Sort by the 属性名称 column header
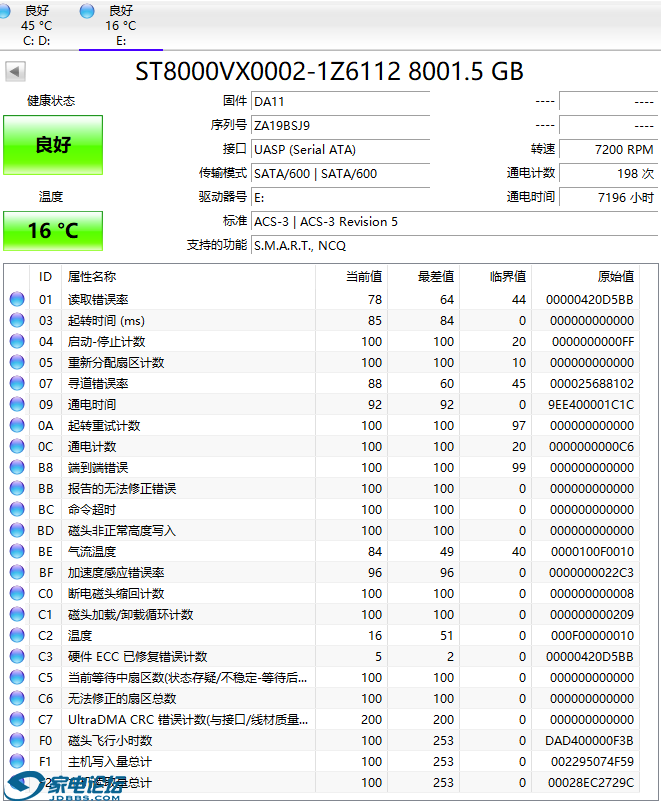The image size is (661, 807). [188, 277]
